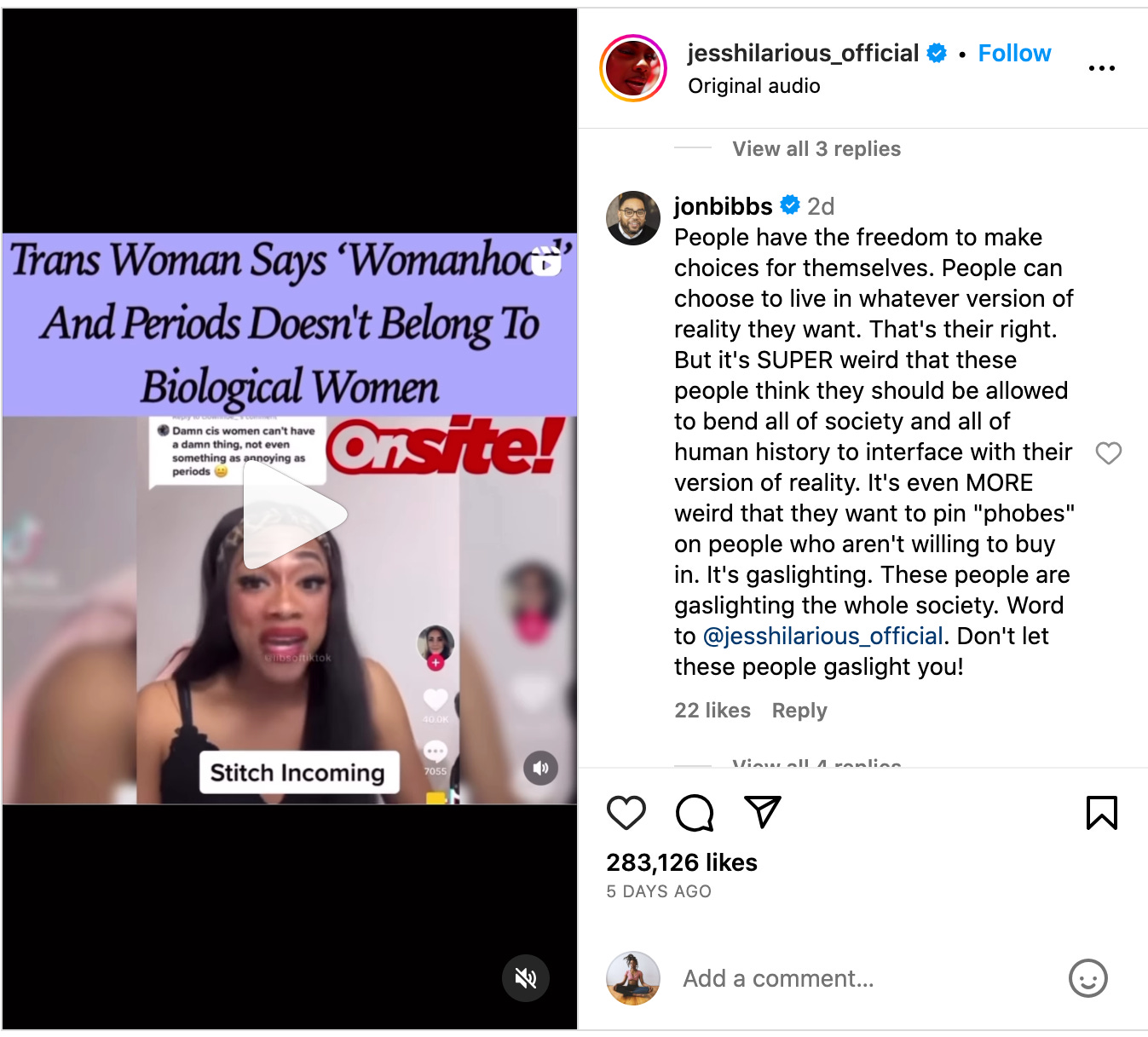The image size is (1148, 1037).
Task: Share post via paper plane icon
Action: (x=763, y=812)
